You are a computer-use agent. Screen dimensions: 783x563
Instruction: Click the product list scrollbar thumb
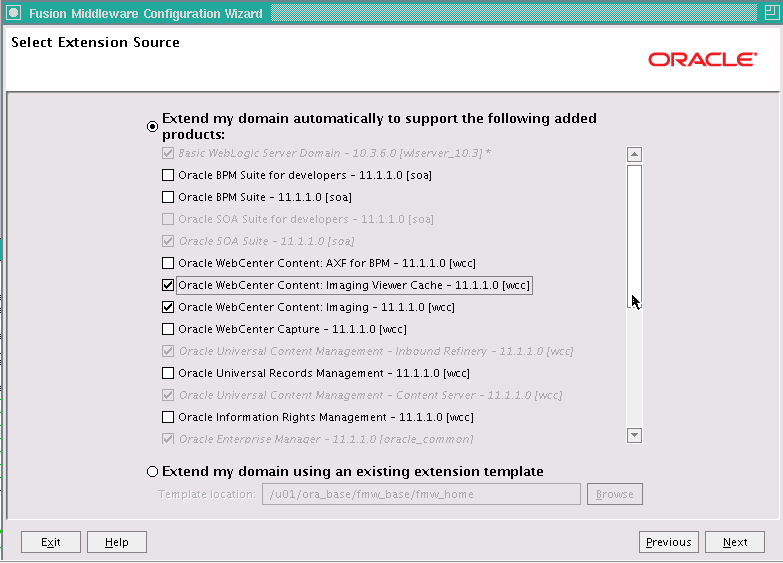click(x=634, y=236)
